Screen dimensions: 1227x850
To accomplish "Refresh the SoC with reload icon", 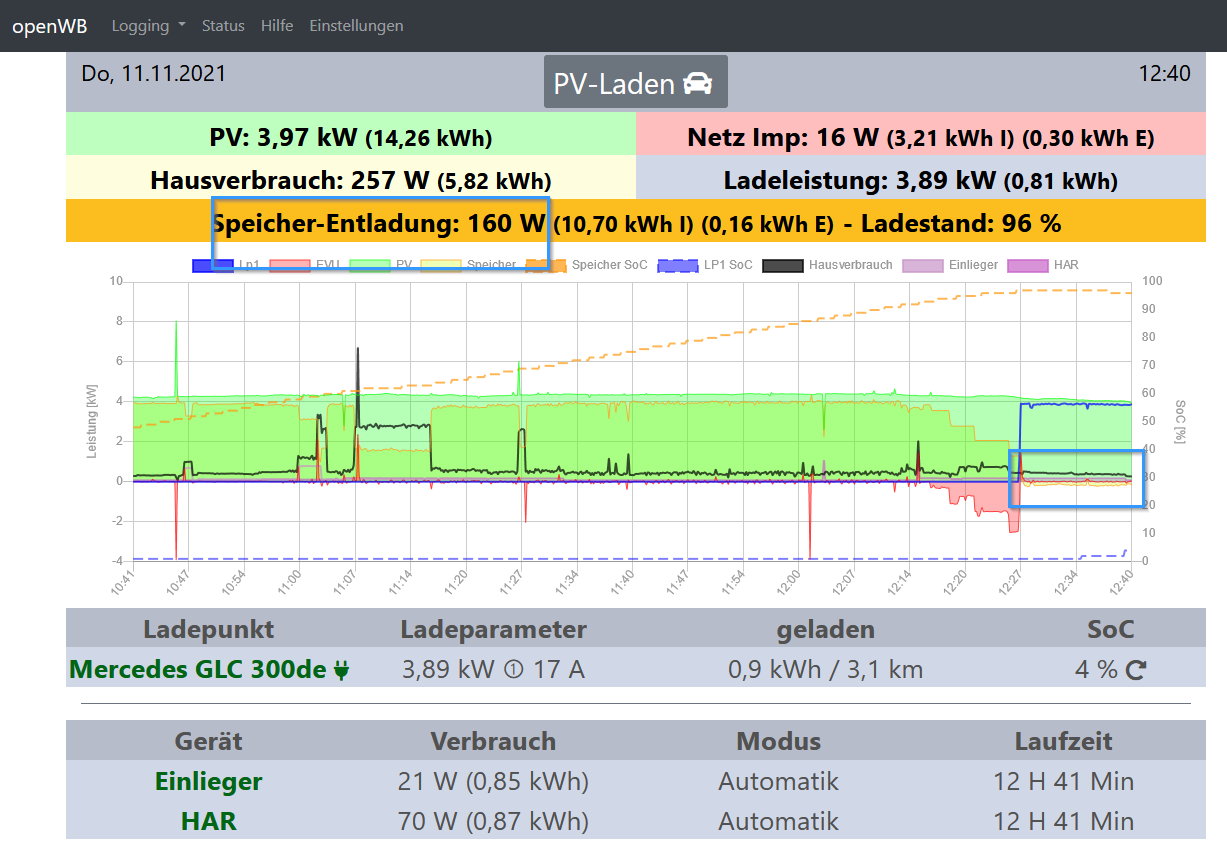I will pos(1135,670).
